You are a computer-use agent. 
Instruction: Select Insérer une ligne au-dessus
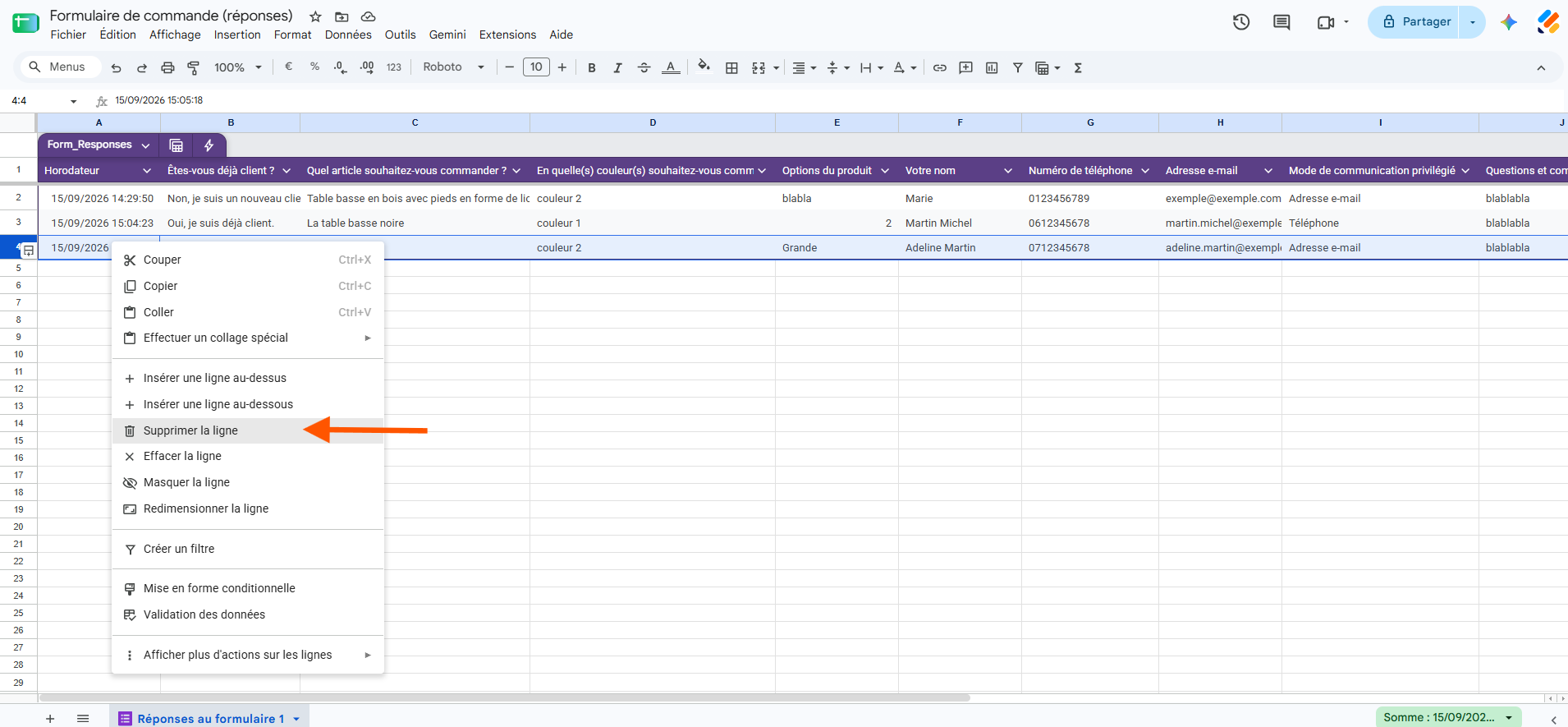(x=248, y=378)
